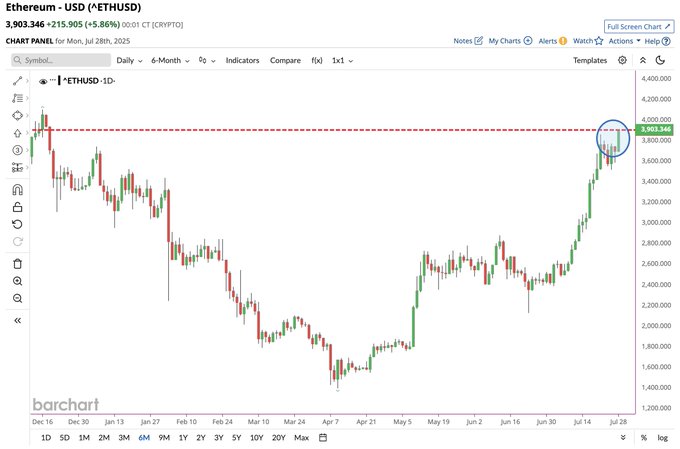Zoom in with the magnifier plus icon
The width and height of the screenshot is (680, 449).
point(17,281)
